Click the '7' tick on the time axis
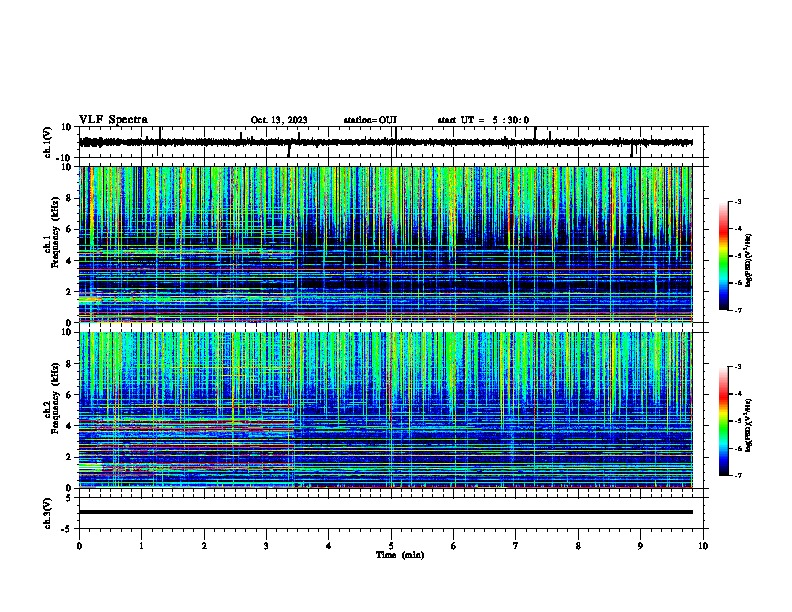The image size is (792, 612). [516, 546]
